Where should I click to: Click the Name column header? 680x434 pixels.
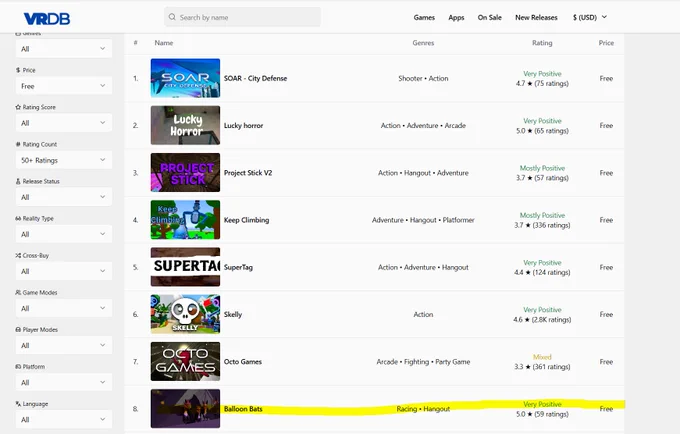coord(163,43)
